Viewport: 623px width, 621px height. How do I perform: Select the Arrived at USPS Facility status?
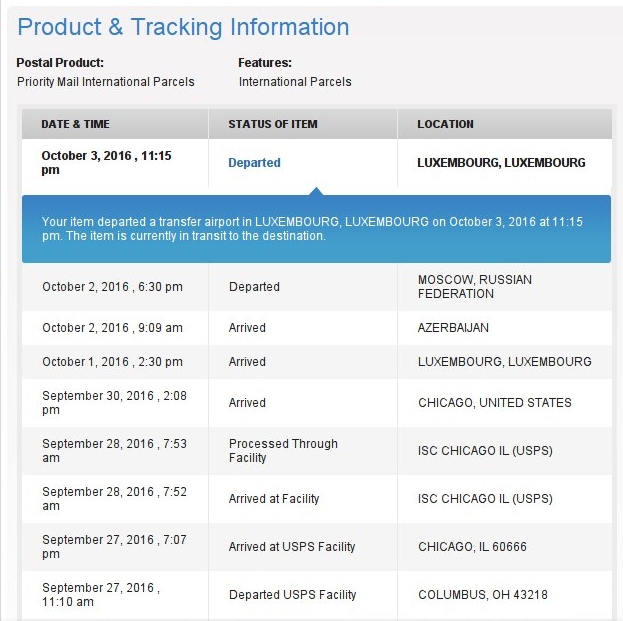pos(292,547)
